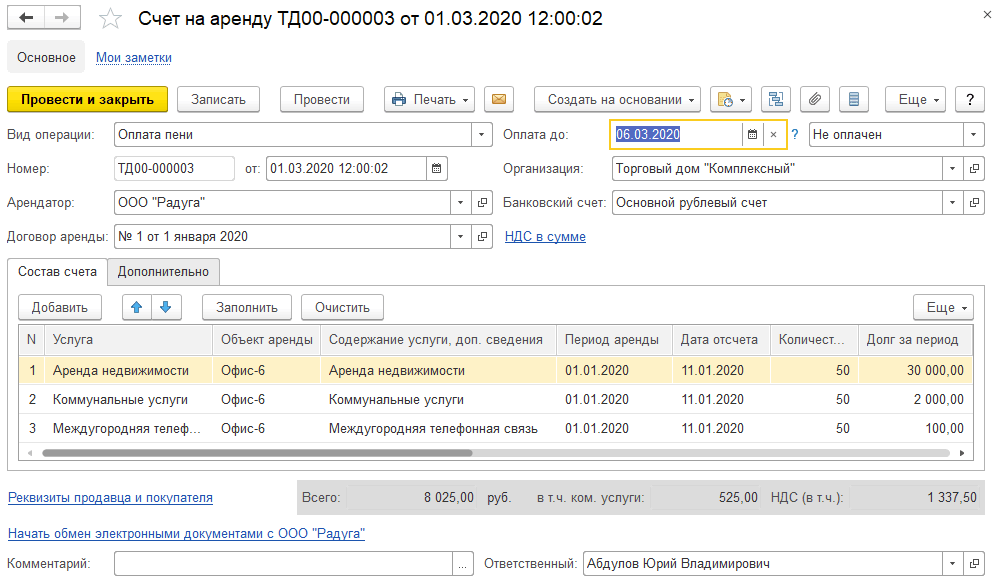Send document by email envelope icon
Image resolution: width=1000 pixels, height=586 pixels.
[499, 99]
